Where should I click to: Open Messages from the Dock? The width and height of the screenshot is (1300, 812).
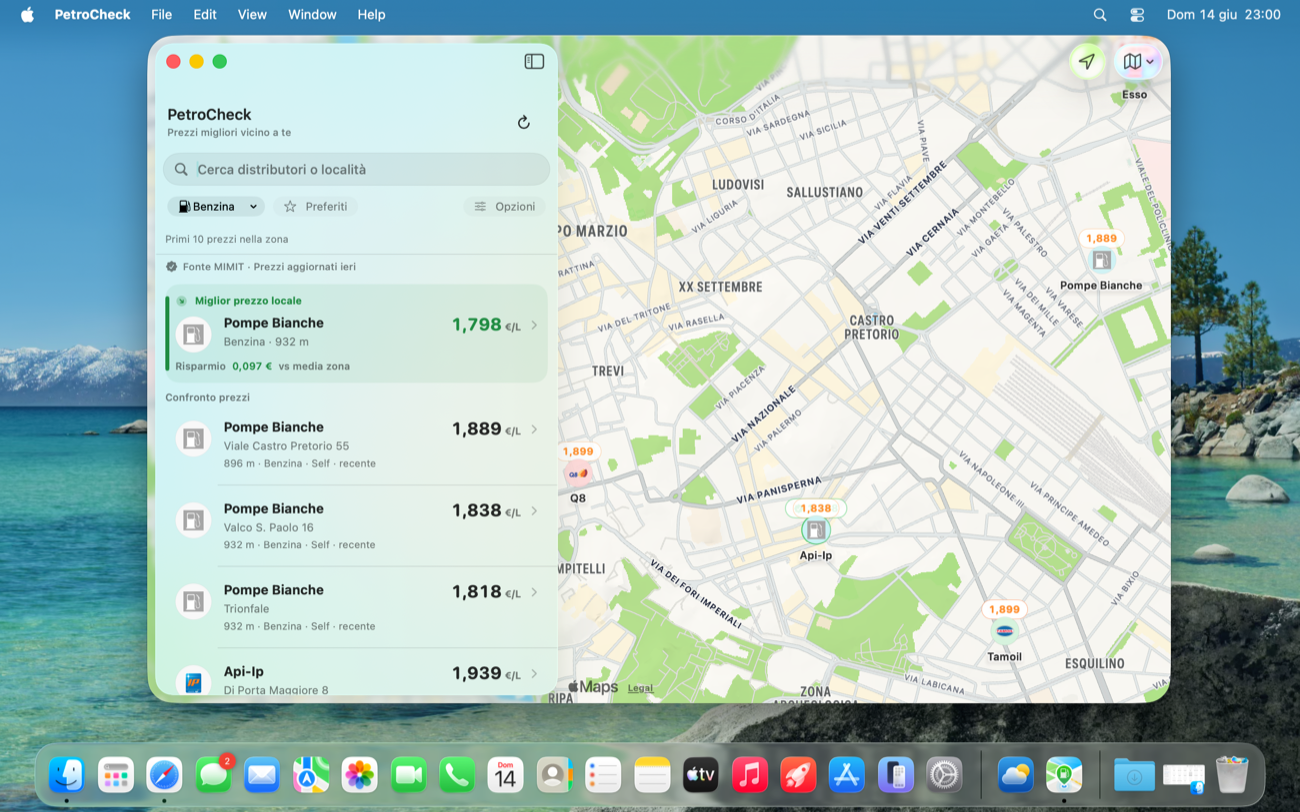pyautogui.click(x=213, y=775)
